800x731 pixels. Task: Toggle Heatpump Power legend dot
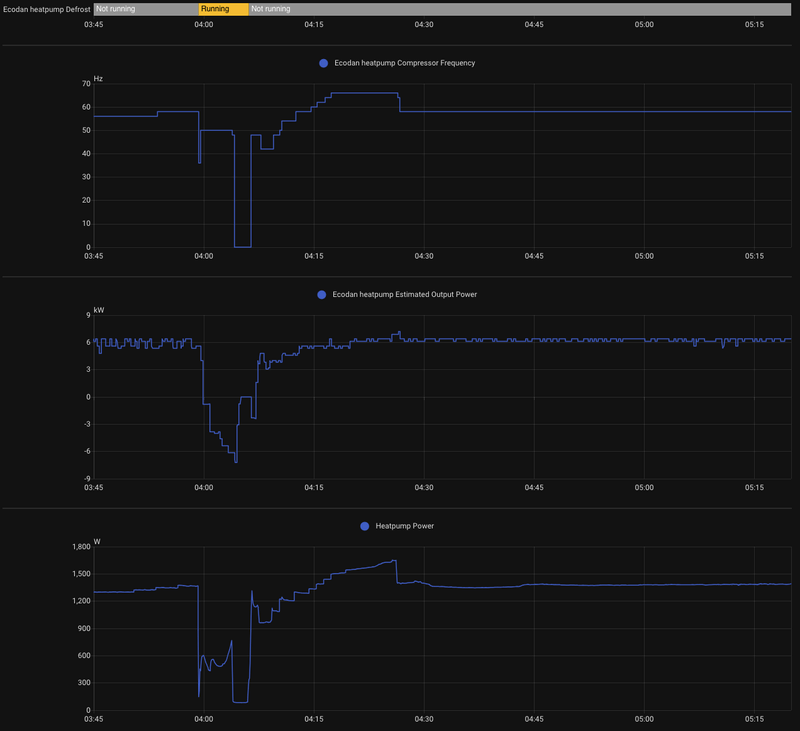(364, 526)
